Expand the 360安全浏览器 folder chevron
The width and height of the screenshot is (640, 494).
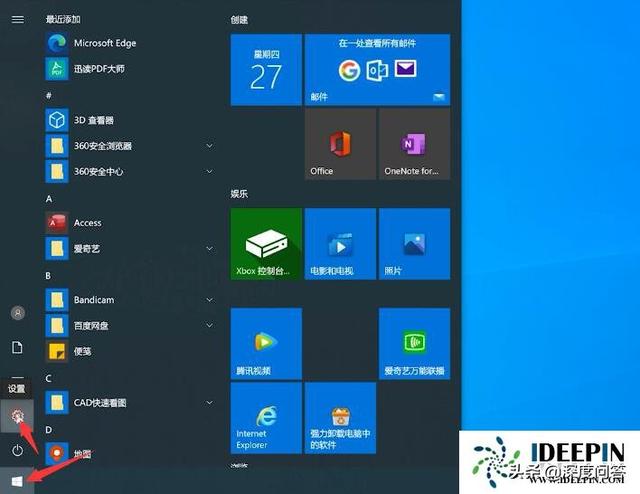pos(209,146)
